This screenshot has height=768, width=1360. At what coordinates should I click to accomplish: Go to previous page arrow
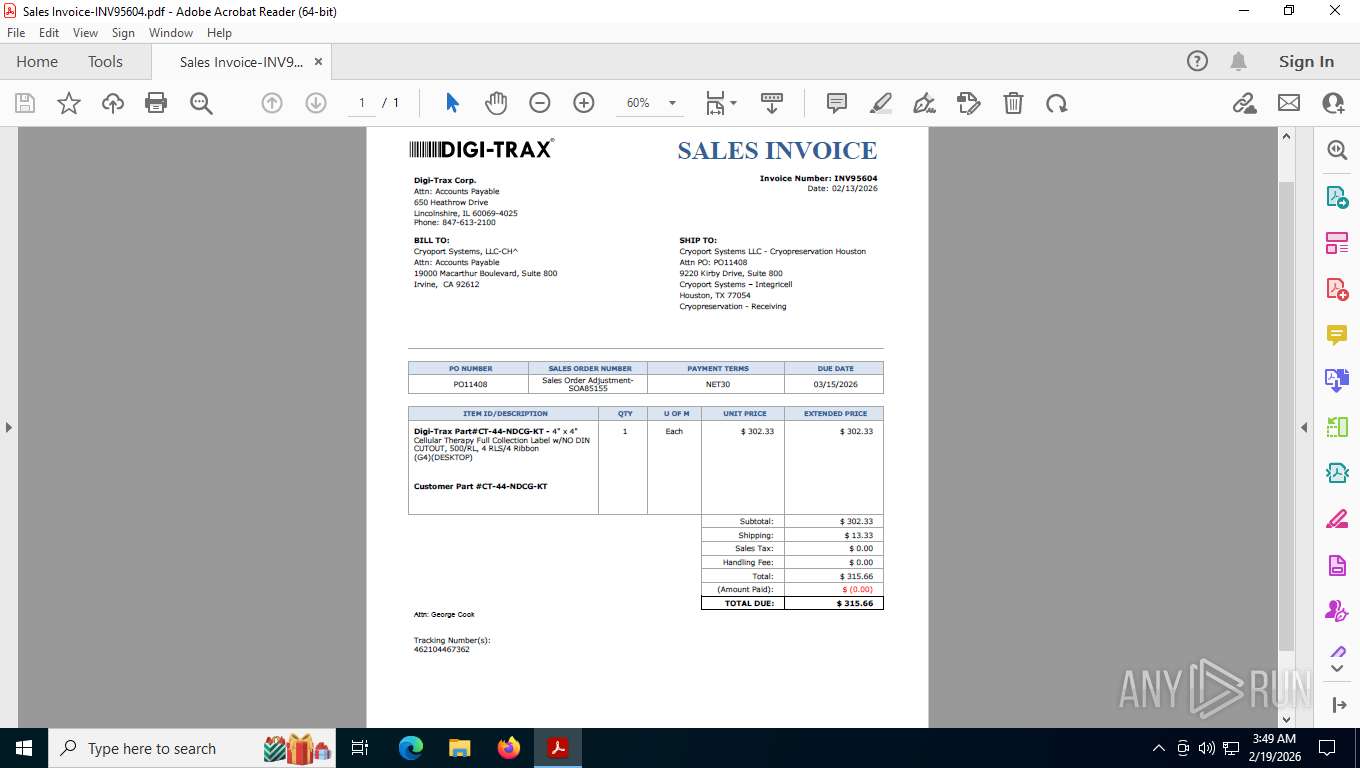pyautogui.click(x=272, y=103)
